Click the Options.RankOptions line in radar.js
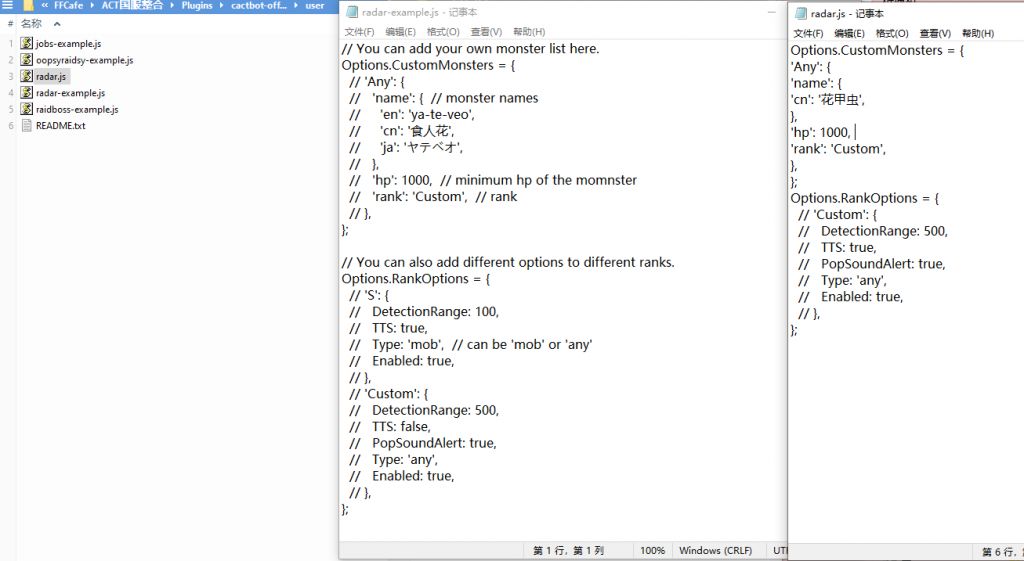The height and width of the screenshot is (561, 1024). pyautogui.click(x=865, y=198)
